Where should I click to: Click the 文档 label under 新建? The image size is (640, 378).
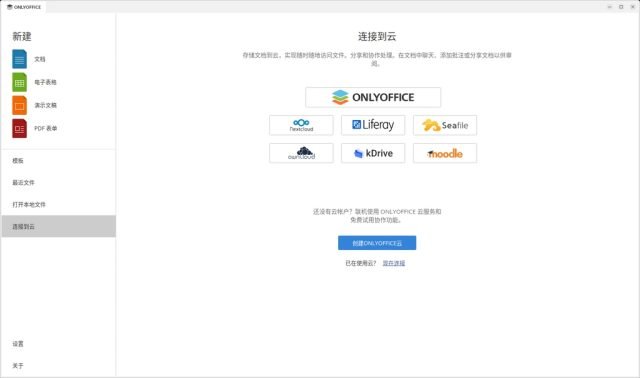[x=40, y=59]
